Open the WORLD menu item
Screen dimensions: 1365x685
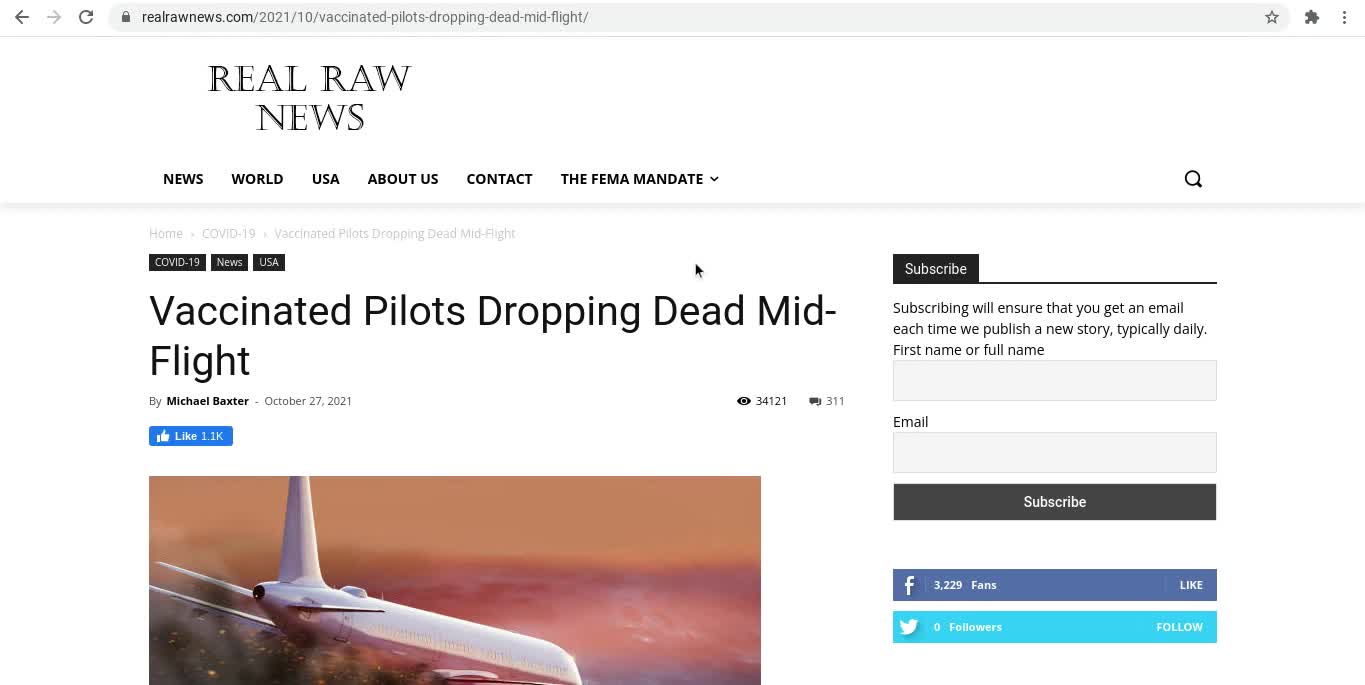click(257, 179)
